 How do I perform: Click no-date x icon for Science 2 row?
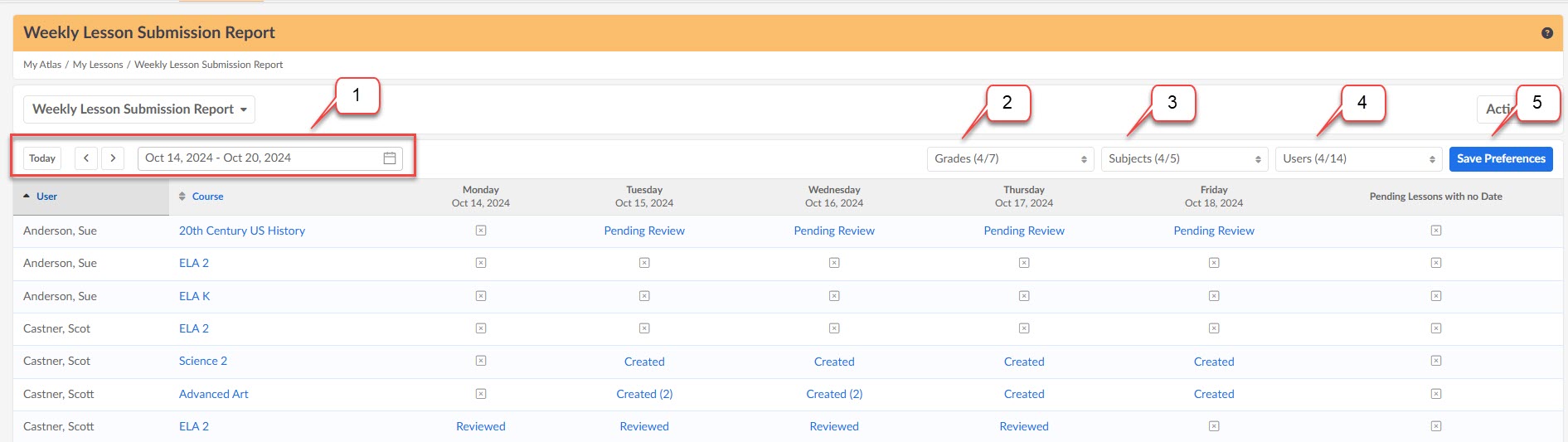(1436, 361)
